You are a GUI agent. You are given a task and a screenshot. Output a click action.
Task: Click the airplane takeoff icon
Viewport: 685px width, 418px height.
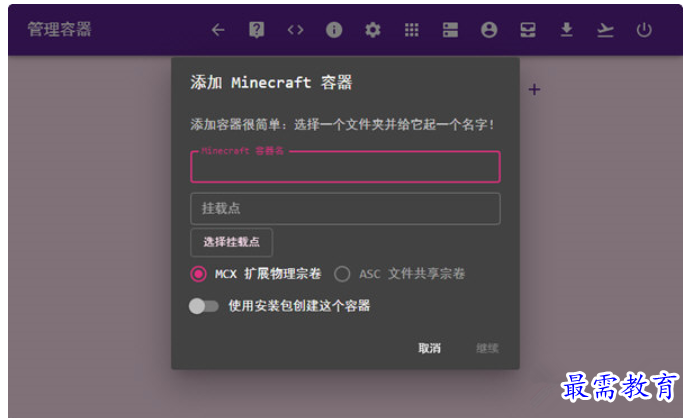click(605, 30)
